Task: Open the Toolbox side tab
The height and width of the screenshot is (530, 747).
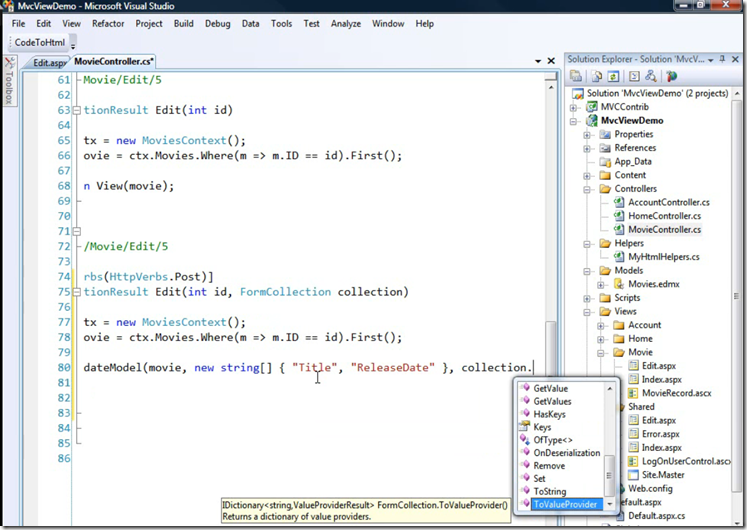Action: pos(9,81)
